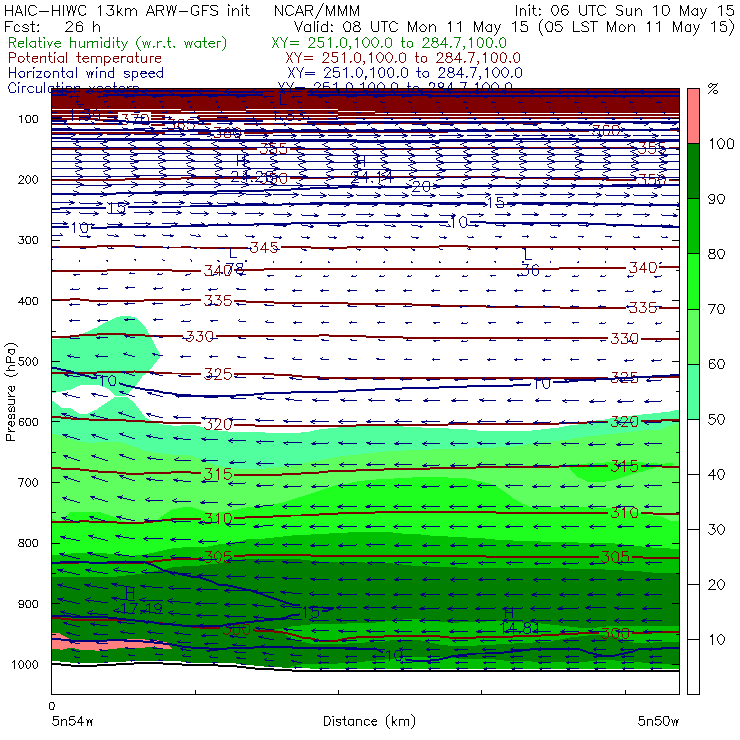The height and width of the screenshot is (740, 740).
Task: Click the 'NCAR/MMM' header text
Action: (317, 11)
